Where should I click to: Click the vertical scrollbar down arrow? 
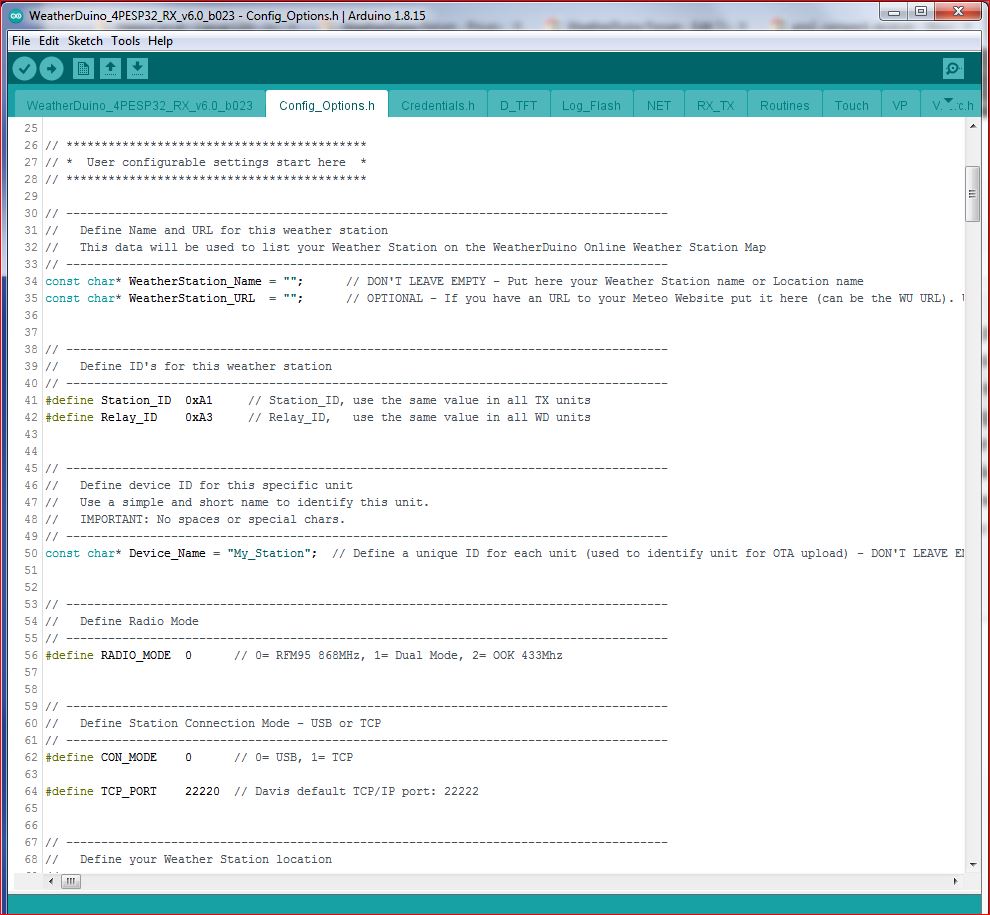pyautogui.click(x=972, y=864)
